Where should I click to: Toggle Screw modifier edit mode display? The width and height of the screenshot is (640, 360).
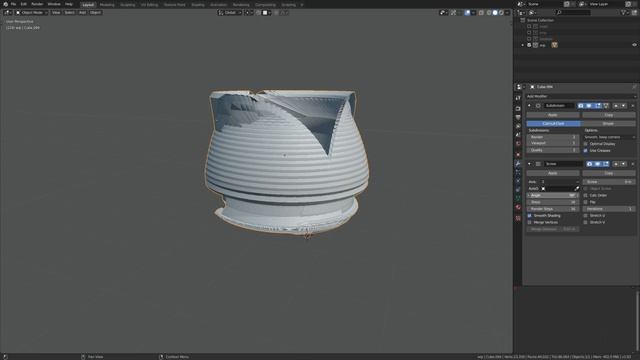606,164
